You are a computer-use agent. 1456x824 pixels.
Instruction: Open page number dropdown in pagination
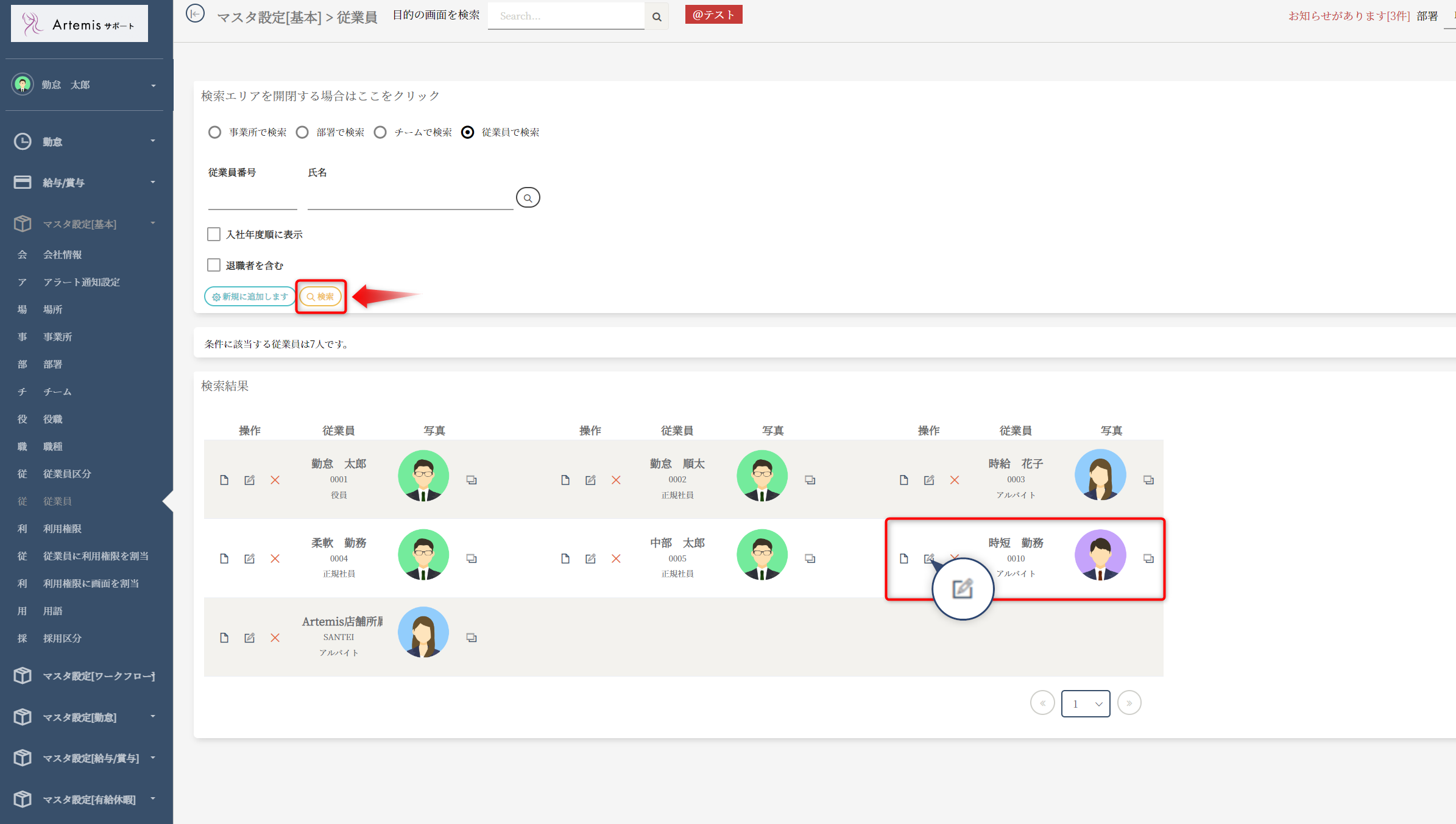click(x=1085, y=703)
